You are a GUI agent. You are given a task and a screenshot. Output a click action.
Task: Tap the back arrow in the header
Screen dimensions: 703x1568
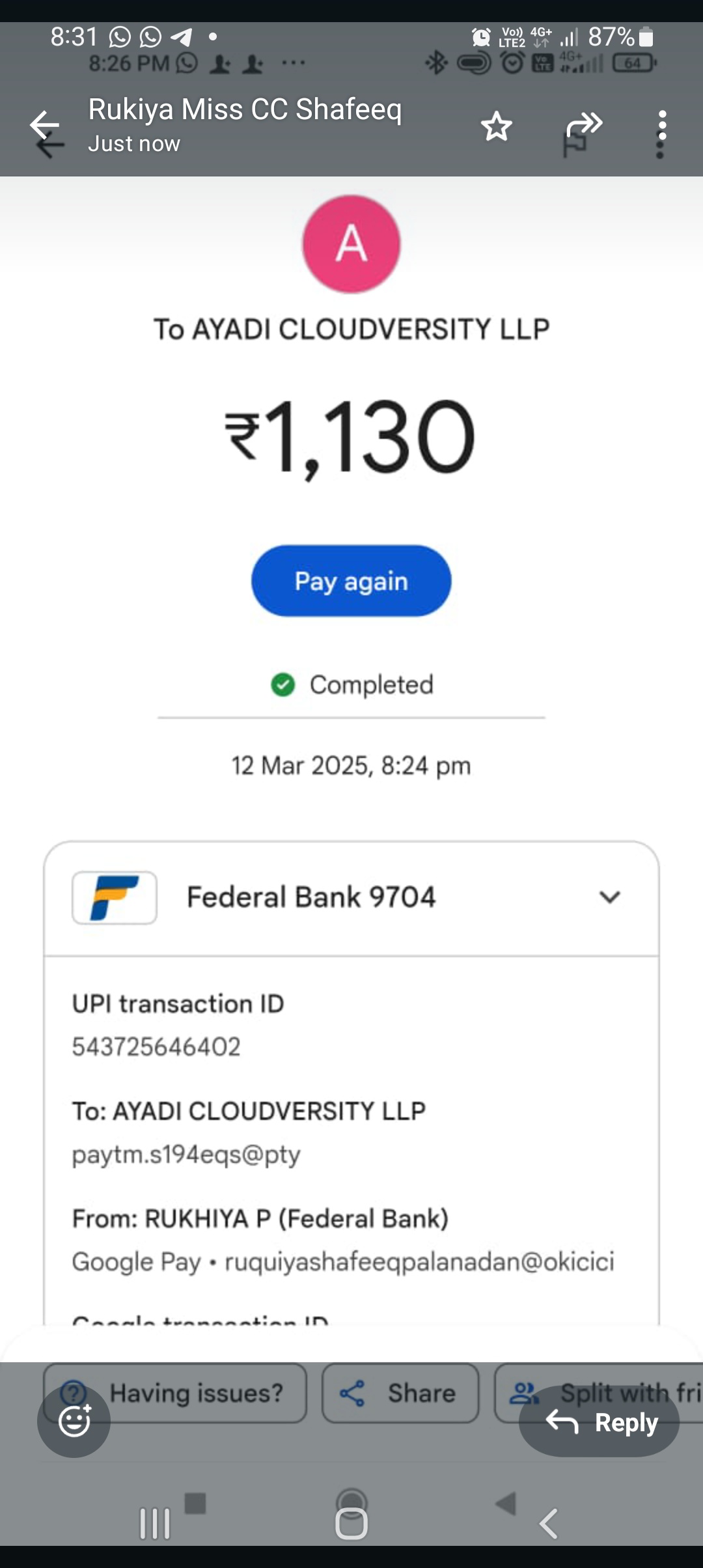(x=44, y=126)
